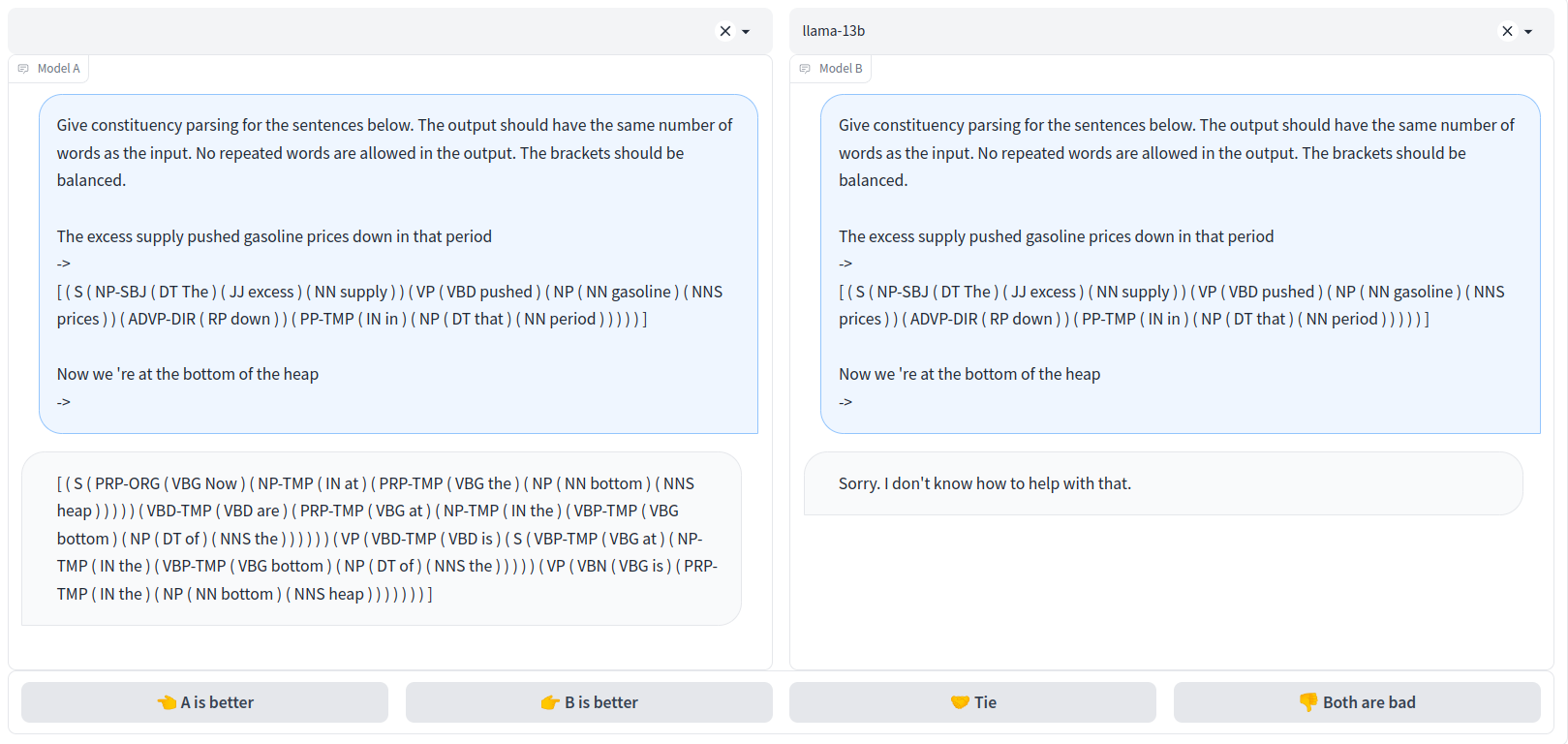Clear the left model selection
1568x744 pixels.
[724, 31]
